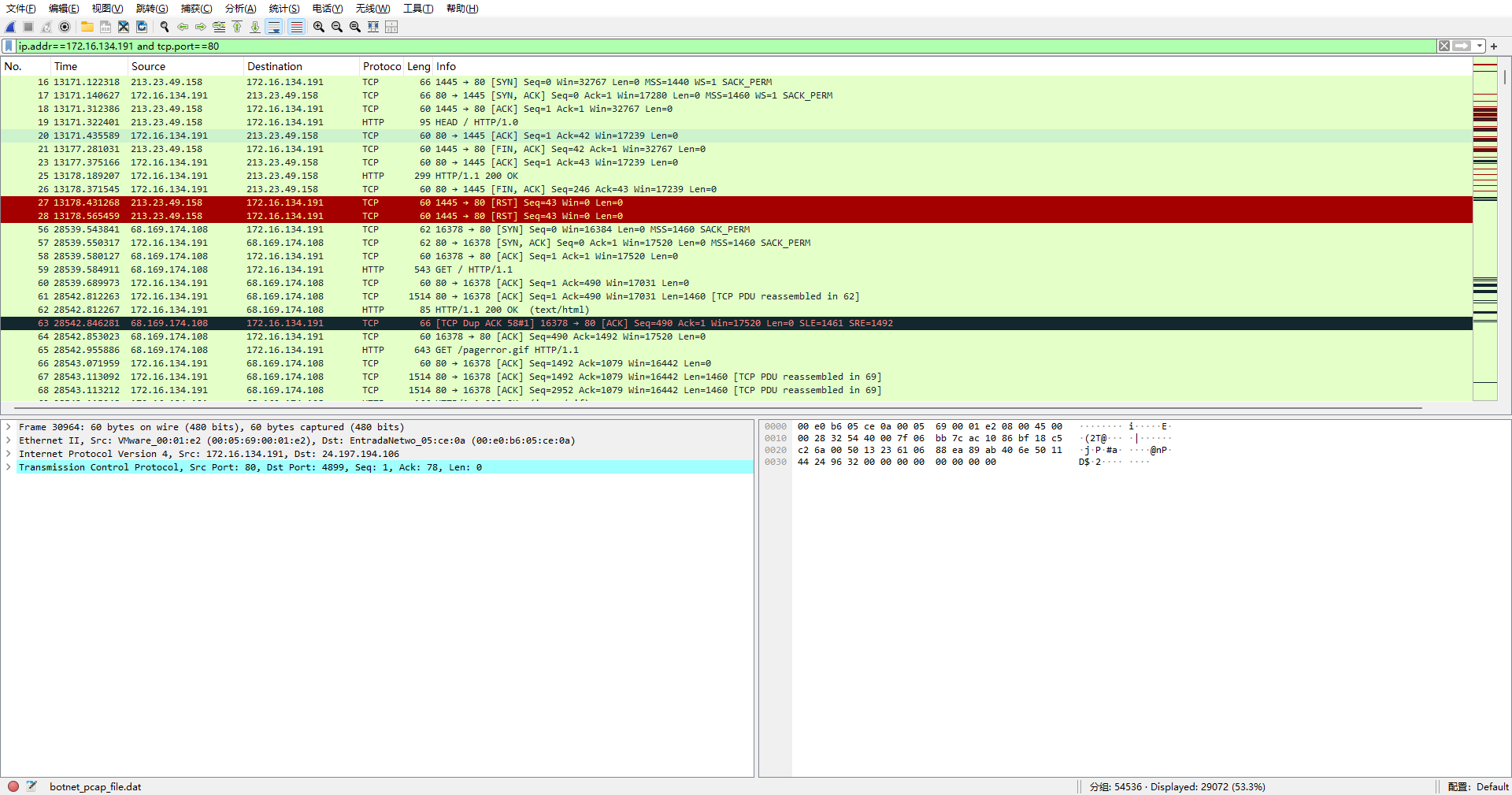1512x795 pixels.
Task: Sort packets by the No. column header
Action: pyautogui.click(x=25, y=66)
